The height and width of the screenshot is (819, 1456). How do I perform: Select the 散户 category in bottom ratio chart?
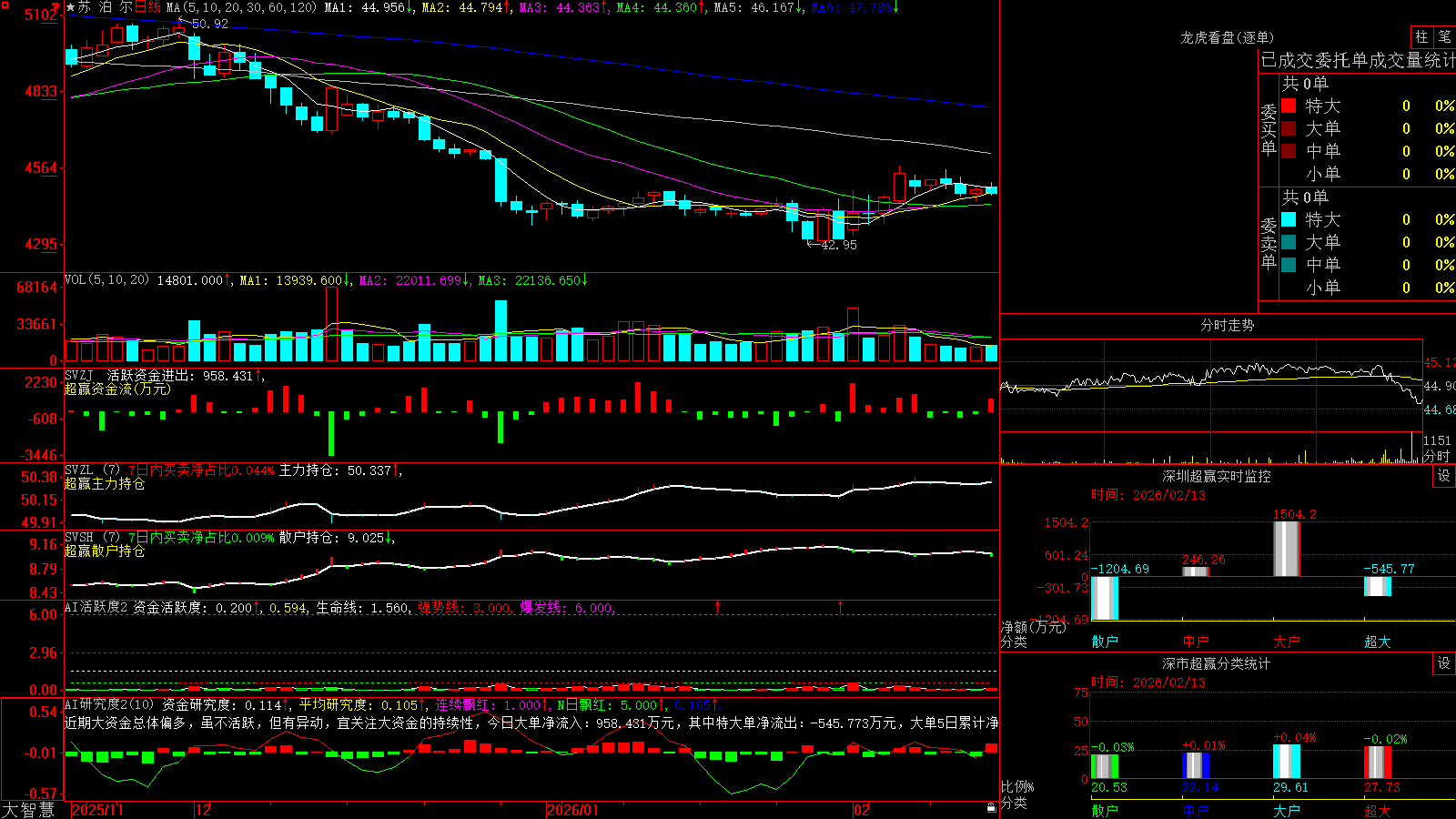pos(1105,810)
